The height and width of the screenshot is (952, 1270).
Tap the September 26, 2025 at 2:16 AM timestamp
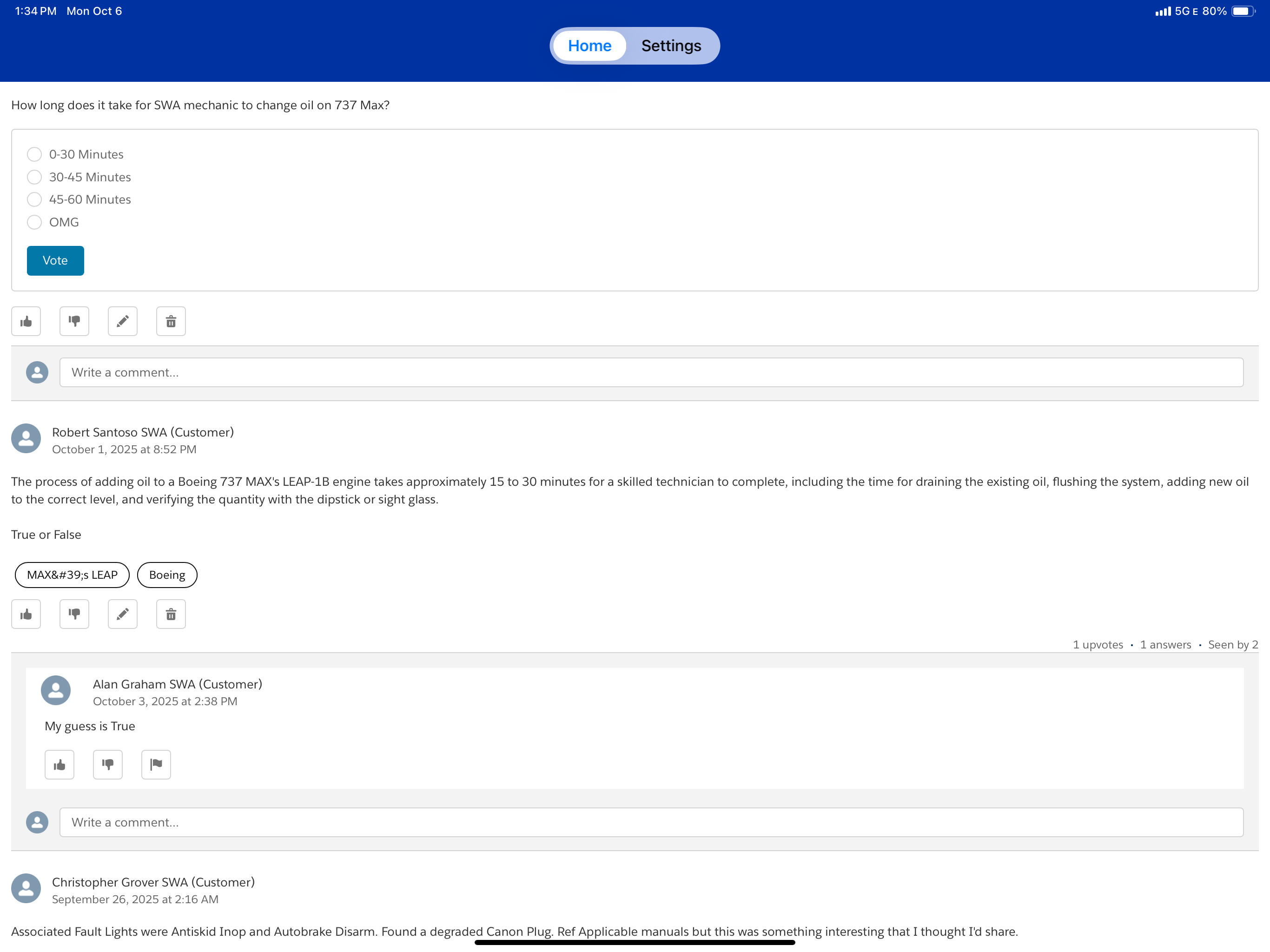point(135,900)
